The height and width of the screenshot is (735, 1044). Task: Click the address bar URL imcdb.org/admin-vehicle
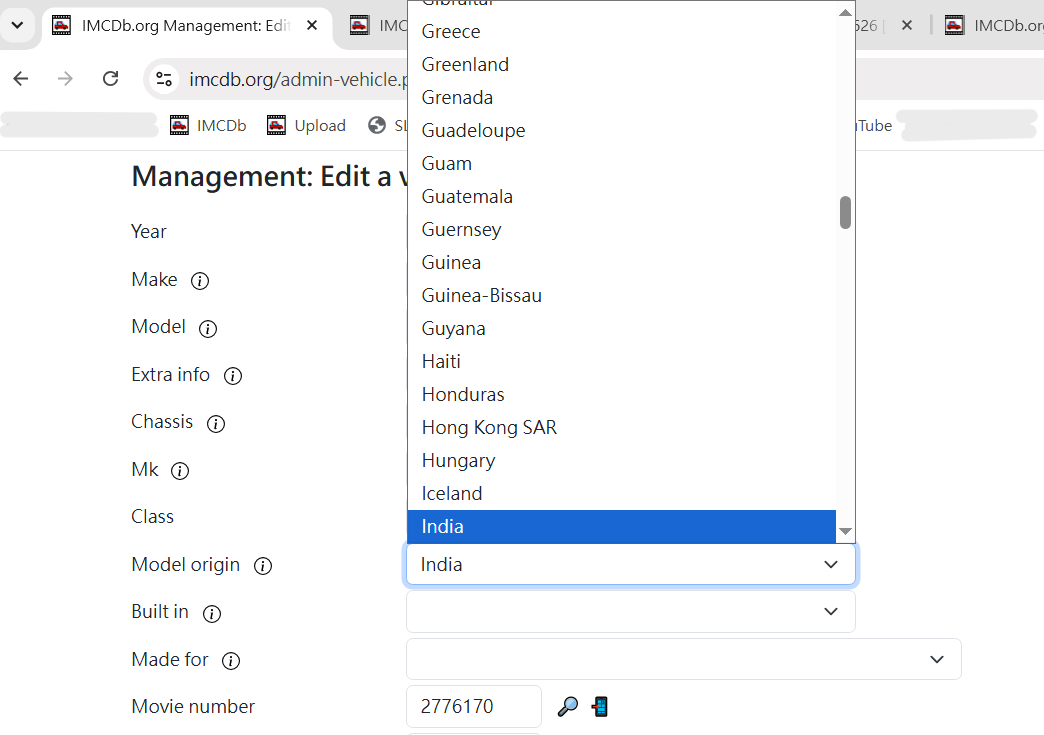(298, 80)
